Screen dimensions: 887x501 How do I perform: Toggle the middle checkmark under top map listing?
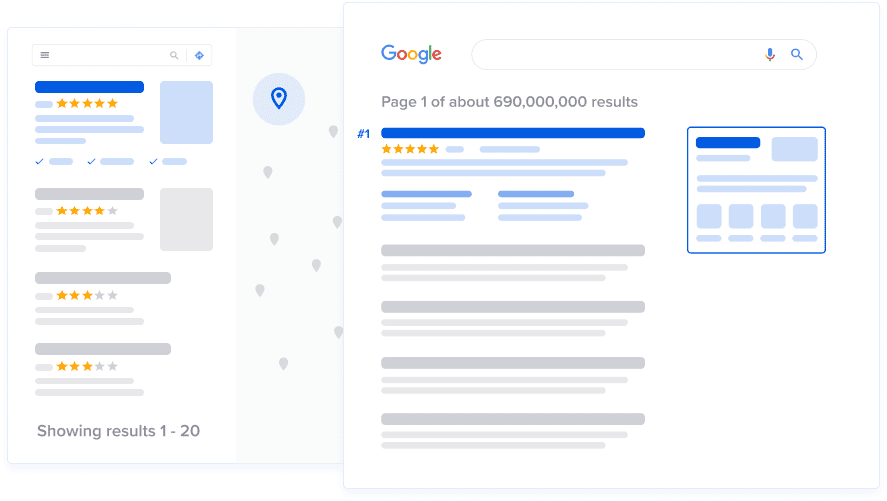click(92, 161)
